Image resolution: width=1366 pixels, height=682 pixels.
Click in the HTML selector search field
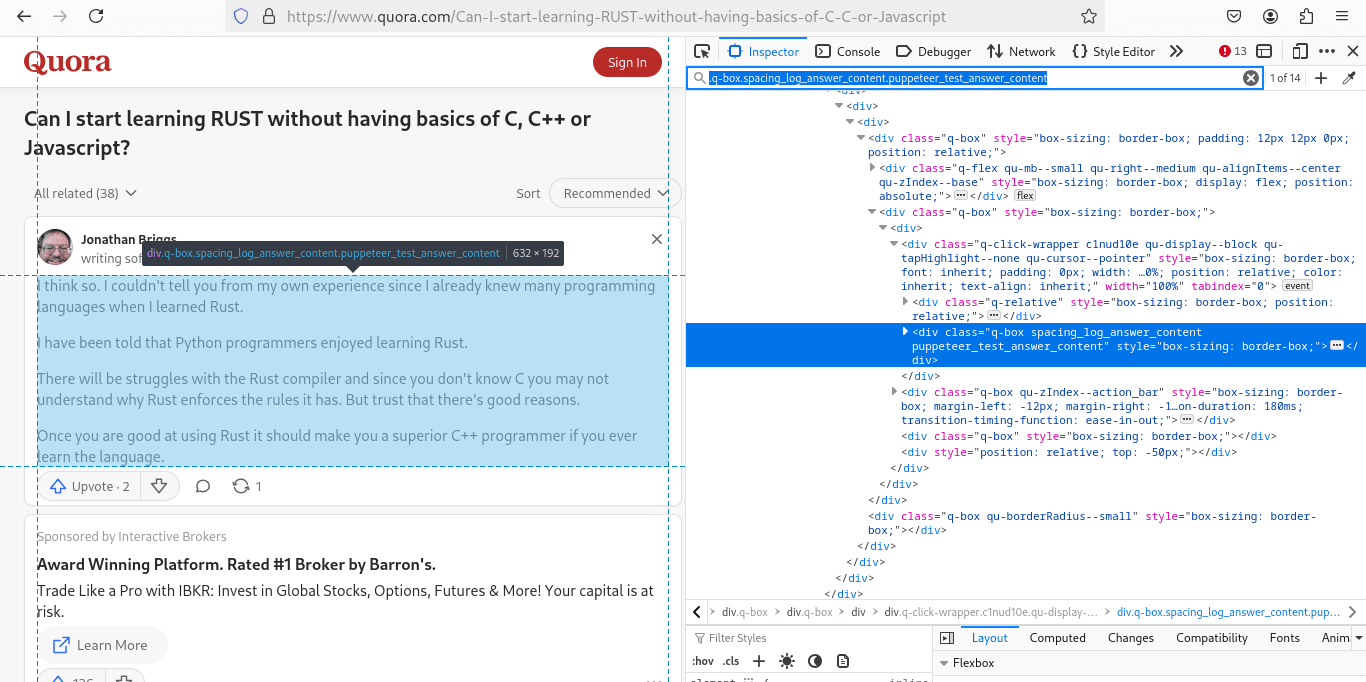click(x=975, y=78)
